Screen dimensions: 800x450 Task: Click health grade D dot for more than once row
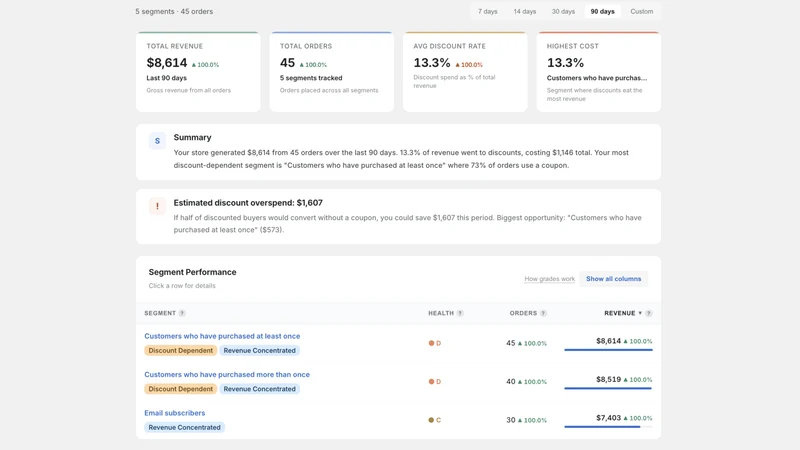pyautogui.click(x=431, y=382)
